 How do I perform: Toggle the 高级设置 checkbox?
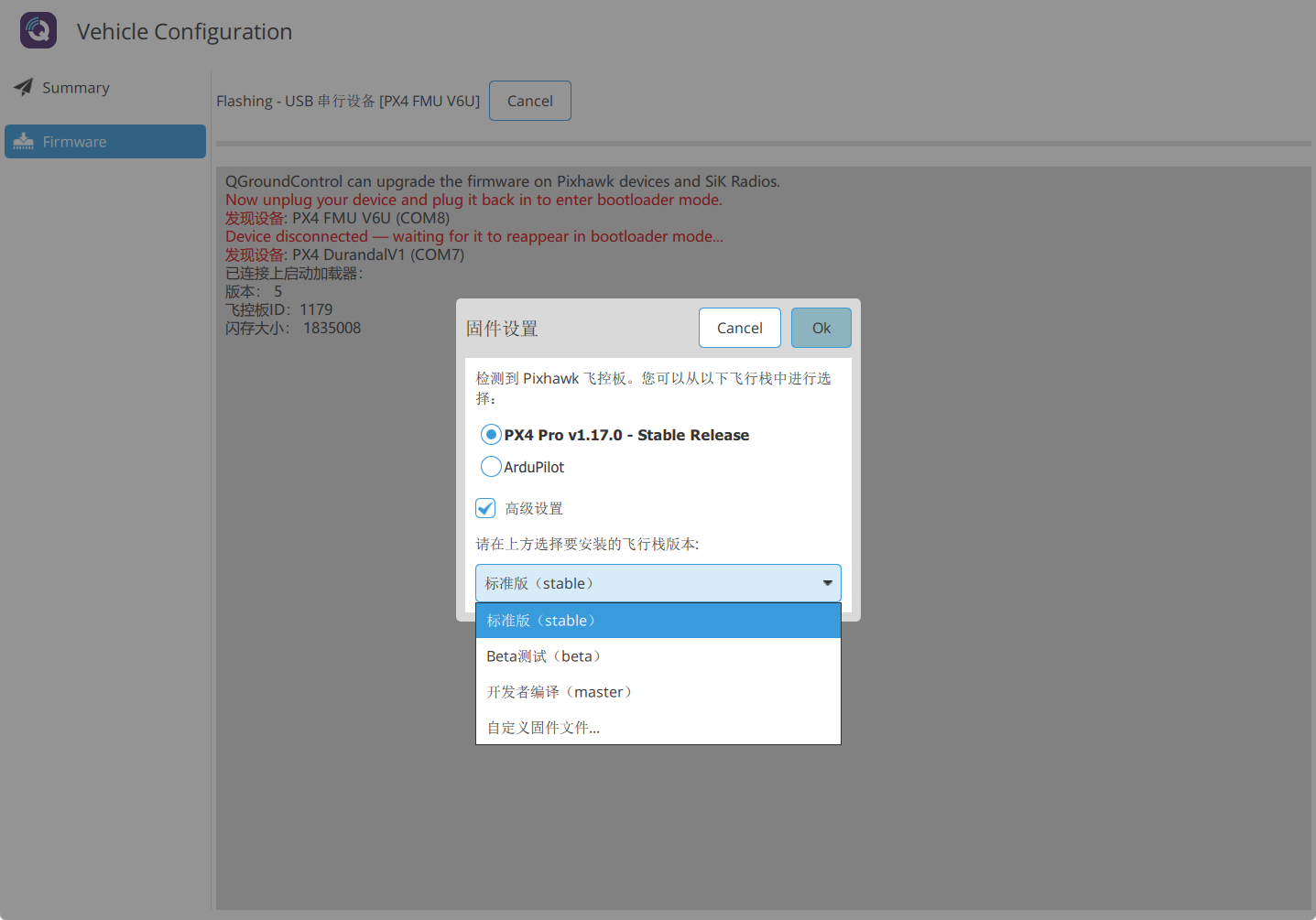[485, 508]
